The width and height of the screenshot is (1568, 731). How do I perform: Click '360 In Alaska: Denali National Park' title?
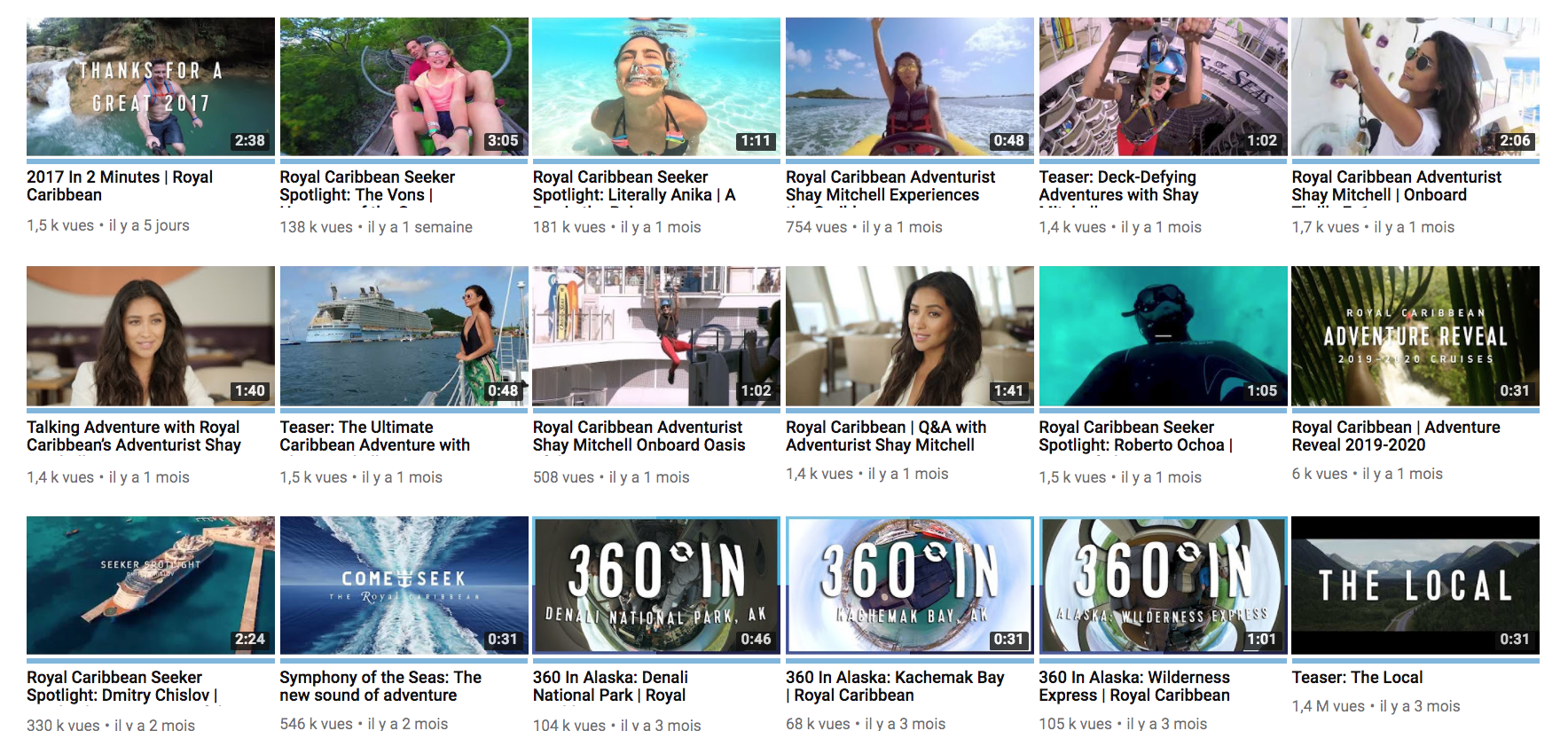point(610,687)
